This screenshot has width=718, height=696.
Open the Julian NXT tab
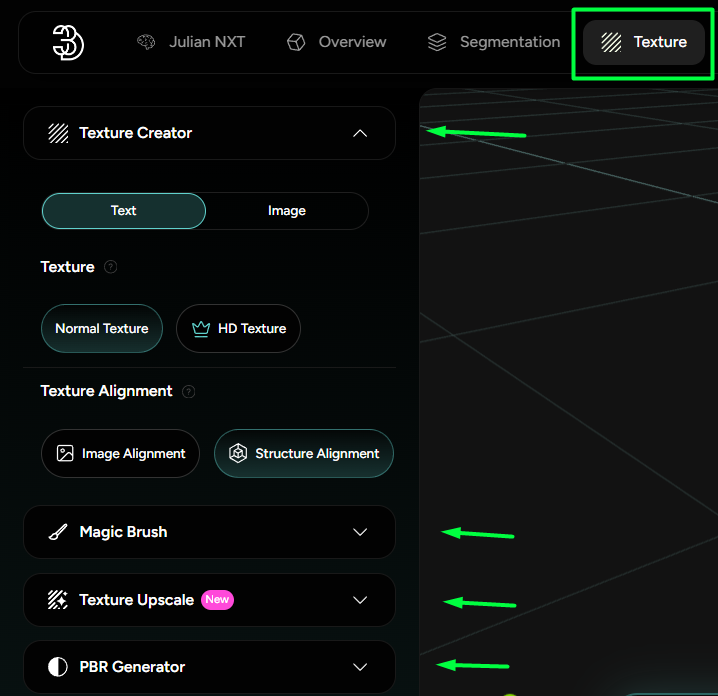point(191,42)
